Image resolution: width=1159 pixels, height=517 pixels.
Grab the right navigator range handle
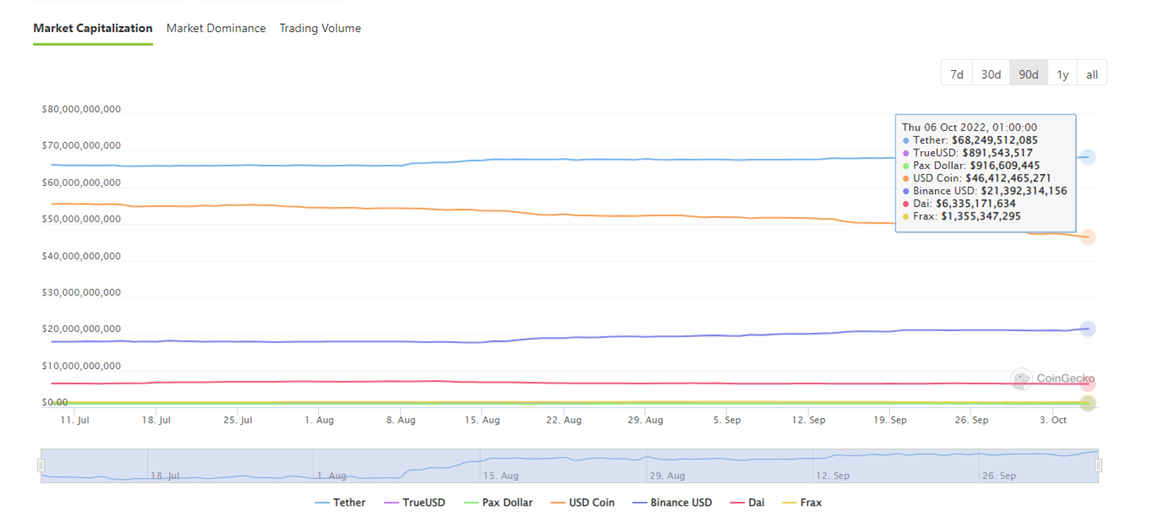(1098, 465)
